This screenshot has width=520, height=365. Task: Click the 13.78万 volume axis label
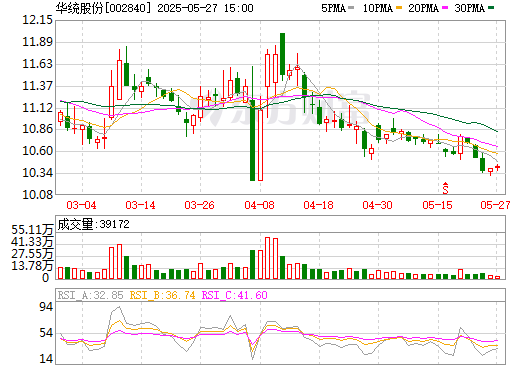click(32, 266)
